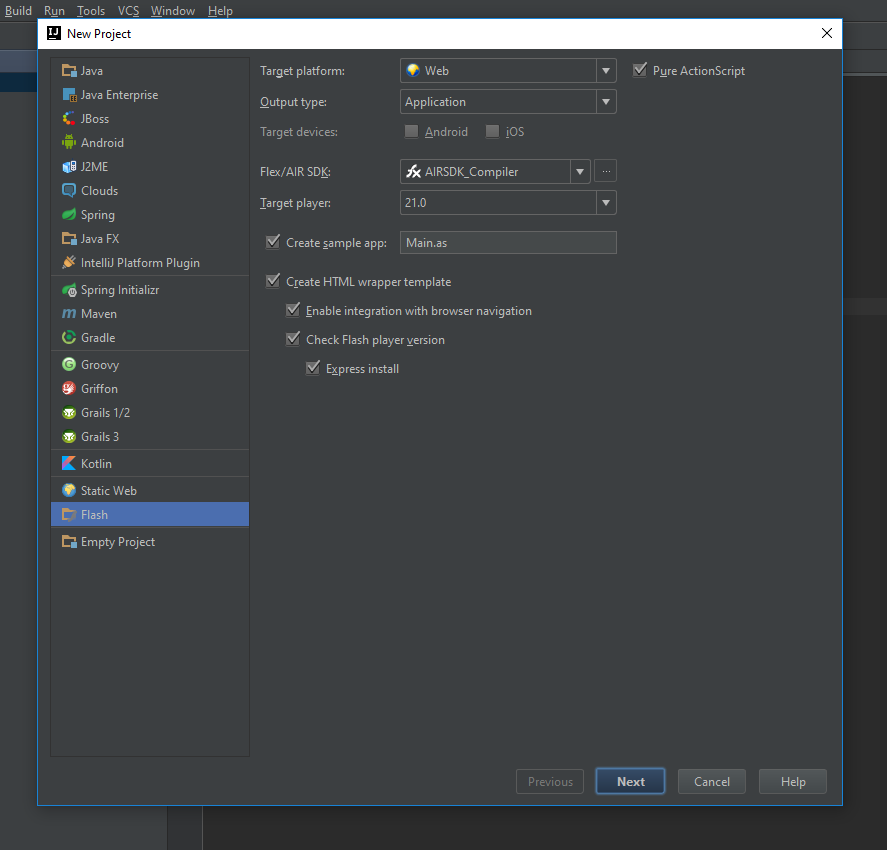Choose the Spring leaf icon
This screenshot has width=887, height=850.
[x=69, y=215]
